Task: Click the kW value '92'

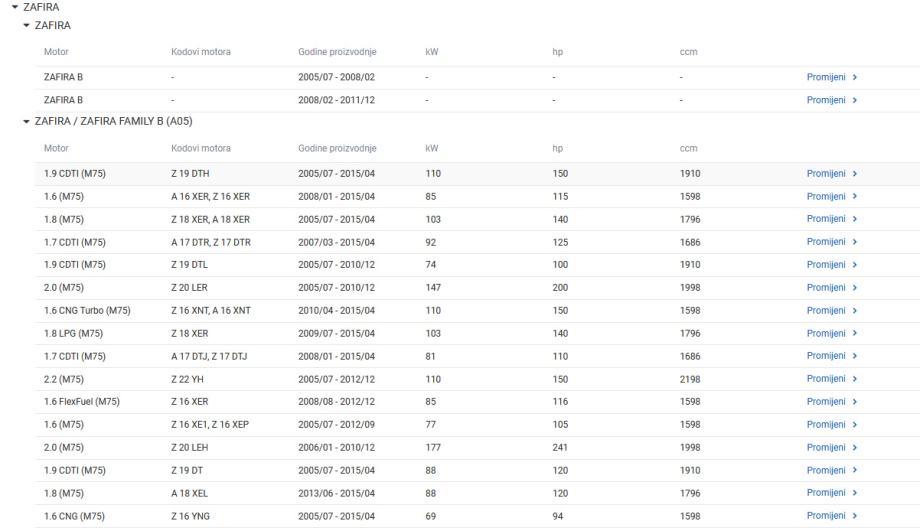Action: click(x=431, y=242)
